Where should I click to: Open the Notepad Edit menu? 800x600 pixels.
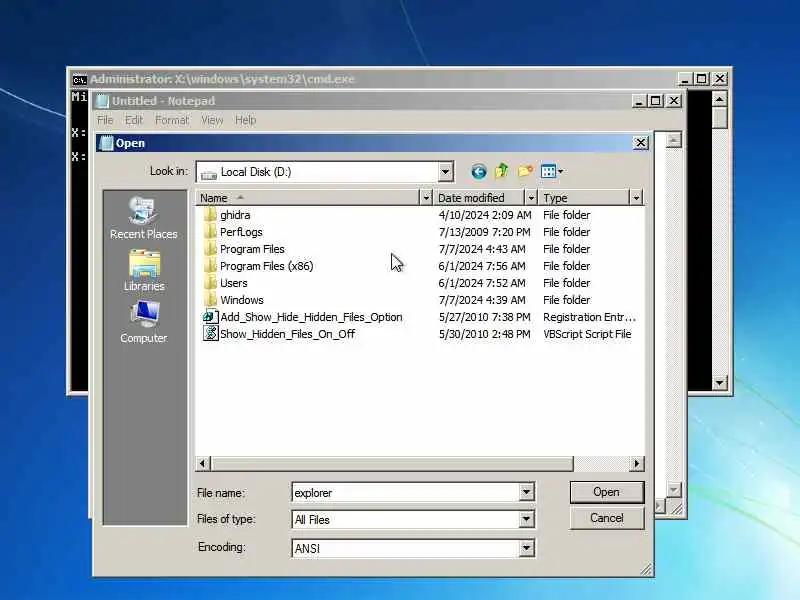coord(134,120)
